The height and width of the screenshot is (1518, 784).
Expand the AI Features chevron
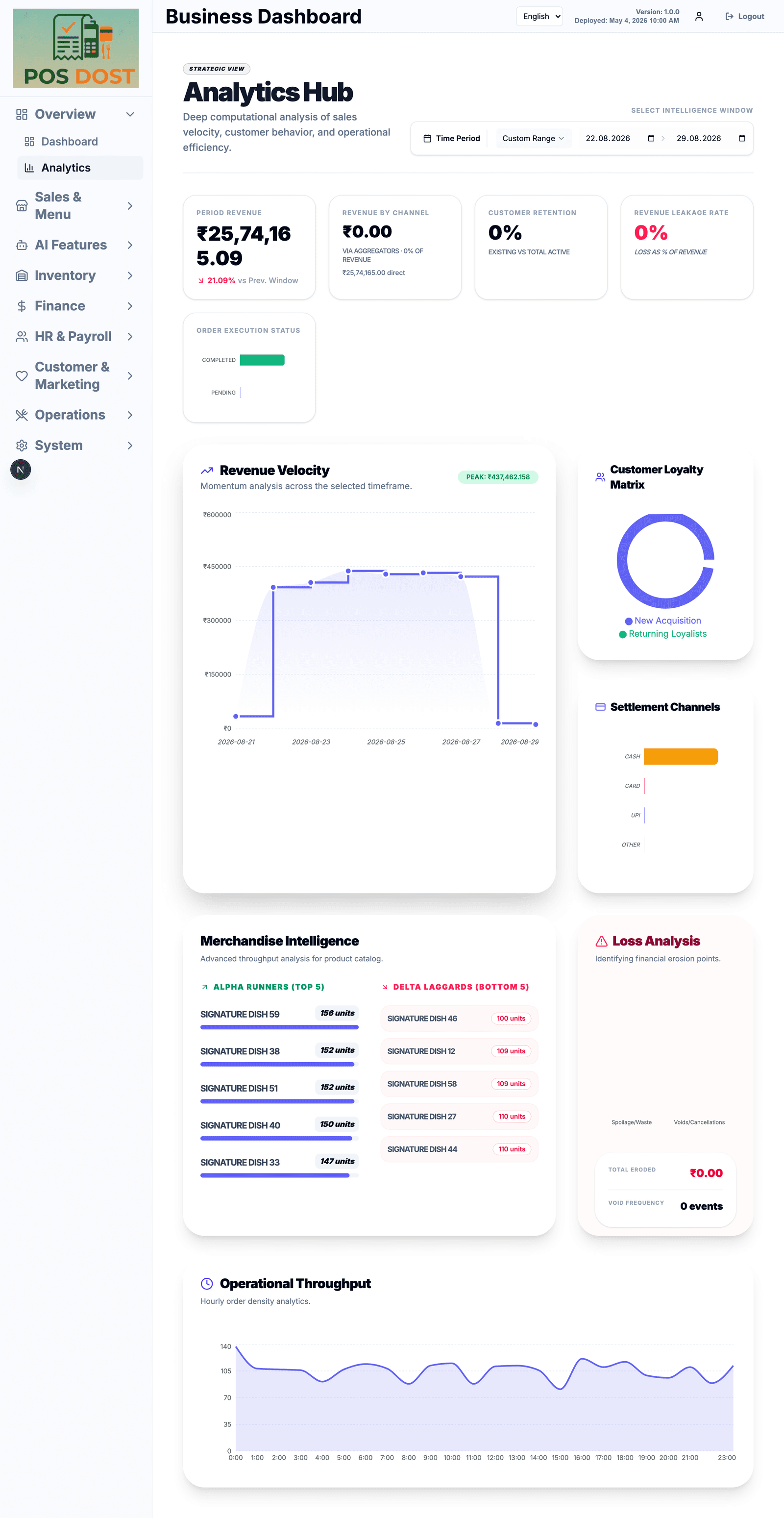click(130, 245)
